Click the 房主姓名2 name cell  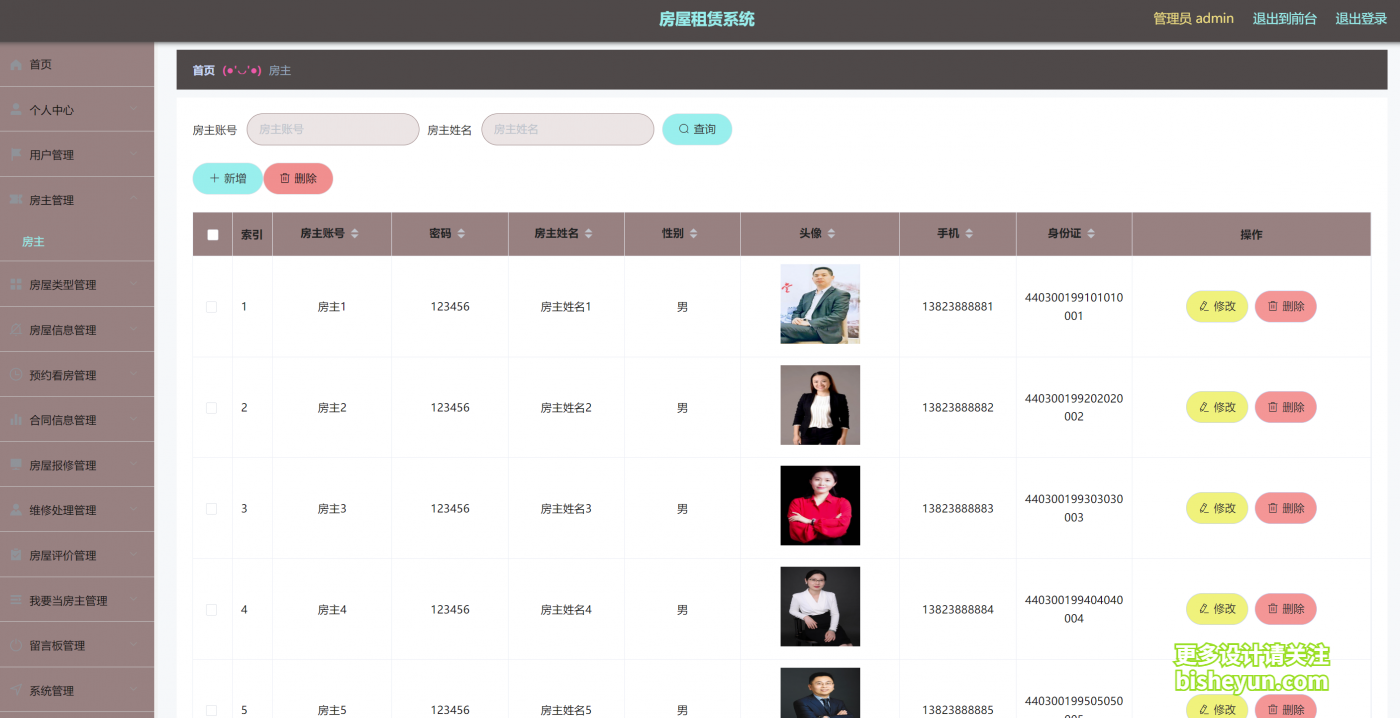(x=566, y=408)
